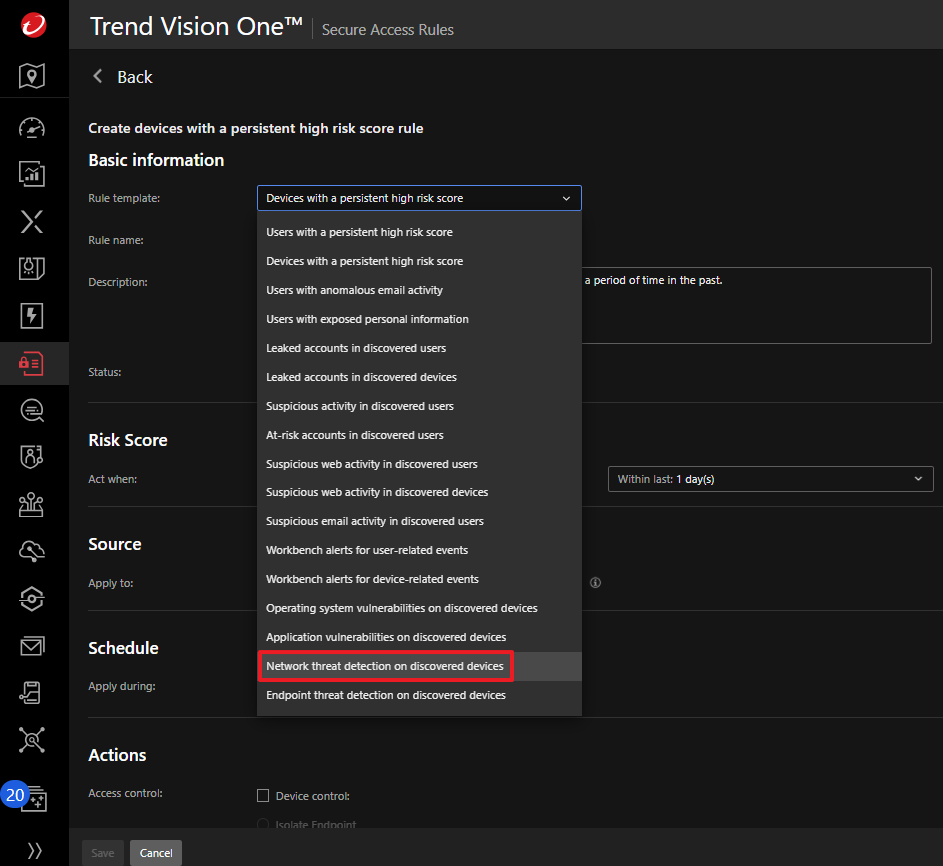This screenshot has height=866, width=943.
Task: Go Back to previous page
Action: pos(122,77)
